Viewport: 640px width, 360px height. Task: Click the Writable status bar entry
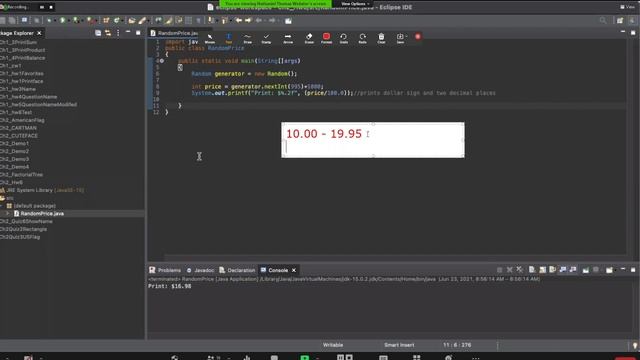[x=333, y=345]
